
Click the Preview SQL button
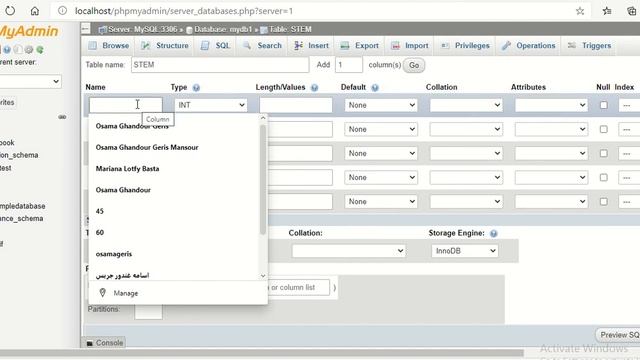click(618, 335)
